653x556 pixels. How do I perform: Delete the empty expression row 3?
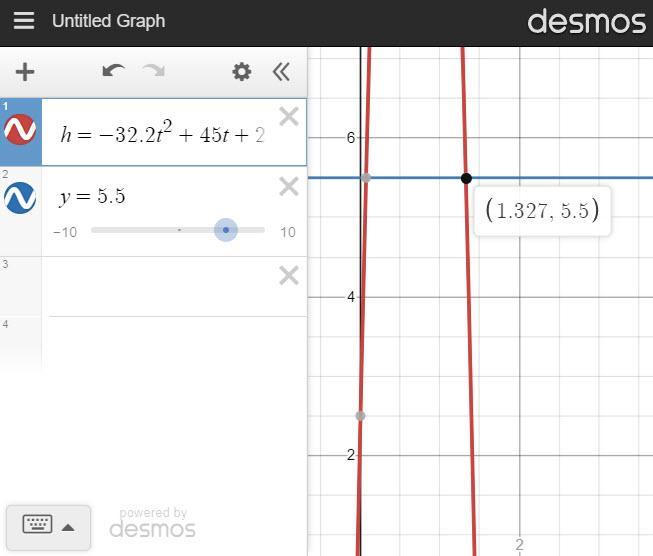[x=289, y=275]
